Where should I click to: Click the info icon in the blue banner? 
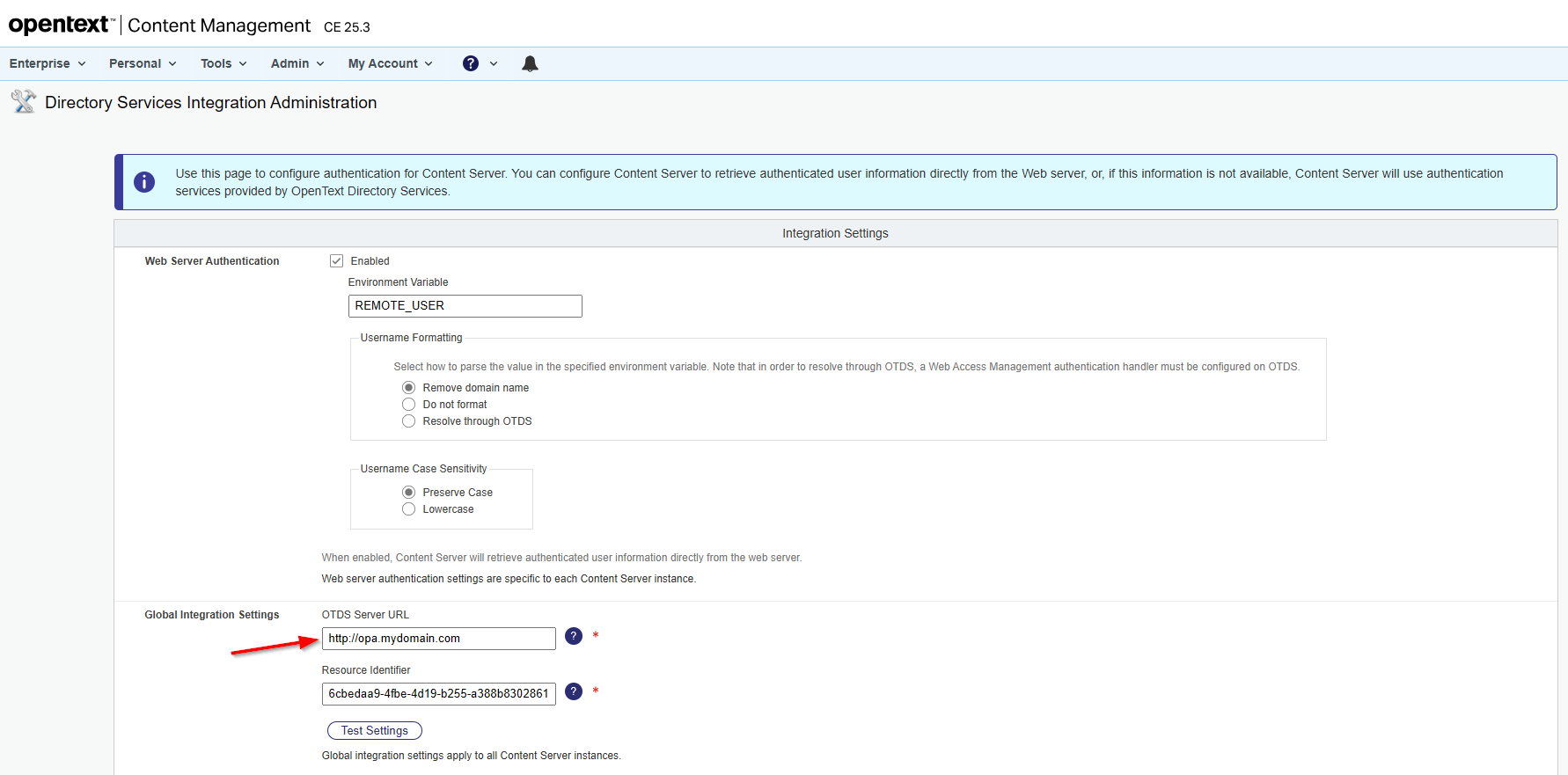point(144,182)
